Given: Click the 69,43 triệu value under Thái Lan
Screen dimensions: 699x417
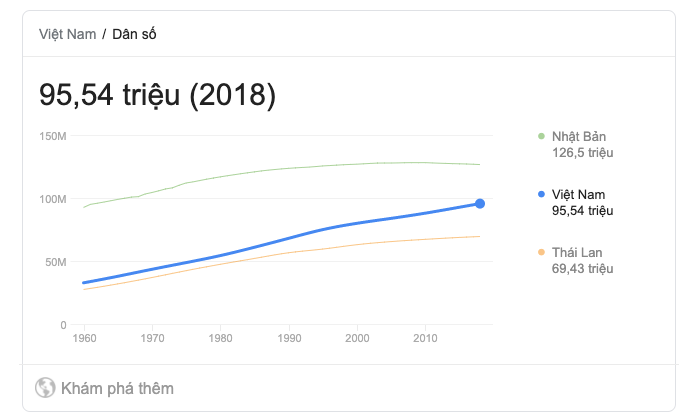Looking at the screenshot, I should tap(583, 268).
